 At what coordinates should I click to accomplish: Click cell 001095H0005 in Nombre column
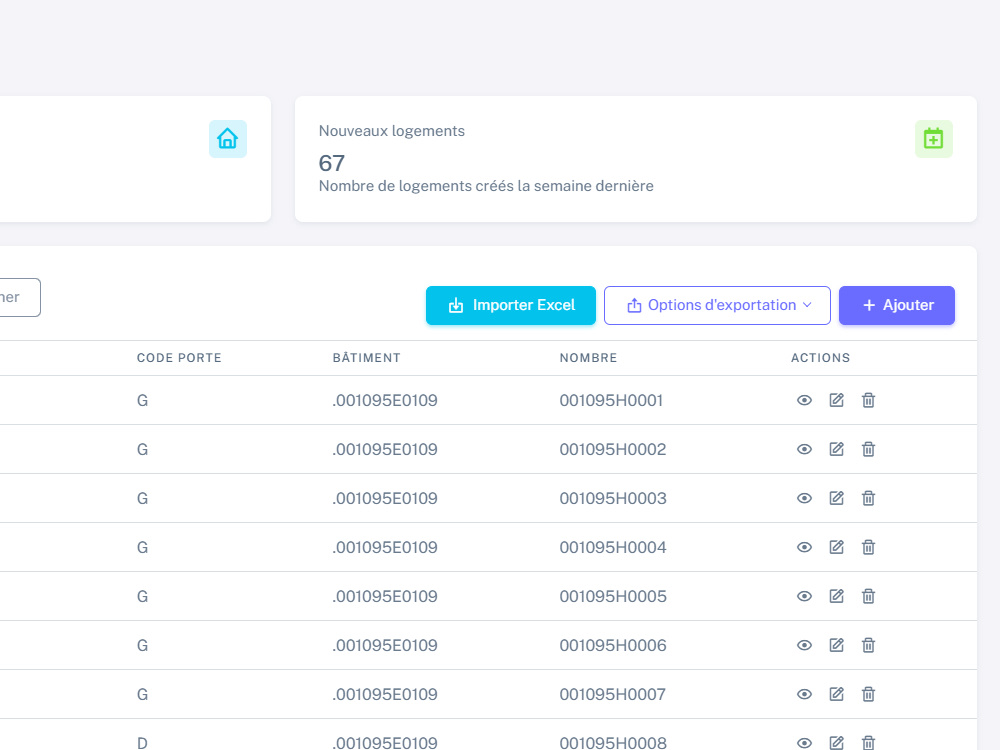(x=613, y=596)
